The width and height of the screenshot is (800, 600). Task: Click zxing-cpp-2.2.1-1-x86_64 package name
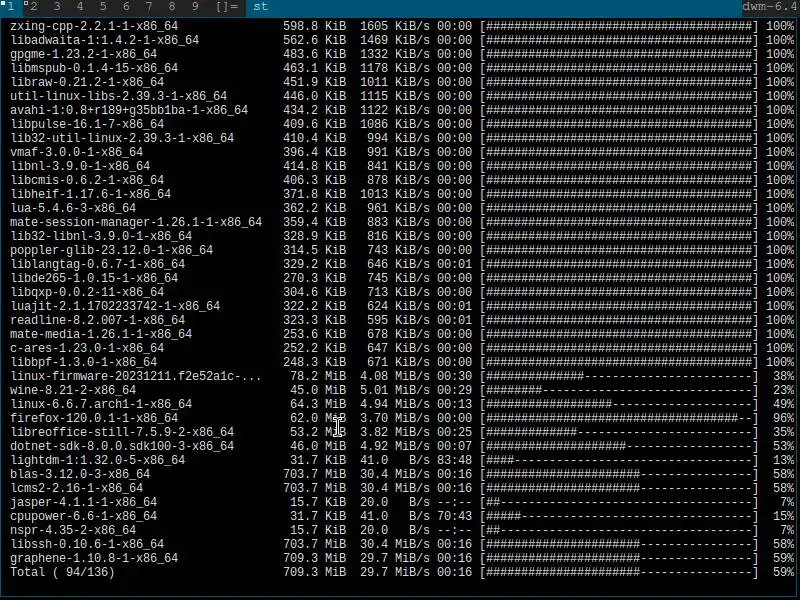[94, 26]
